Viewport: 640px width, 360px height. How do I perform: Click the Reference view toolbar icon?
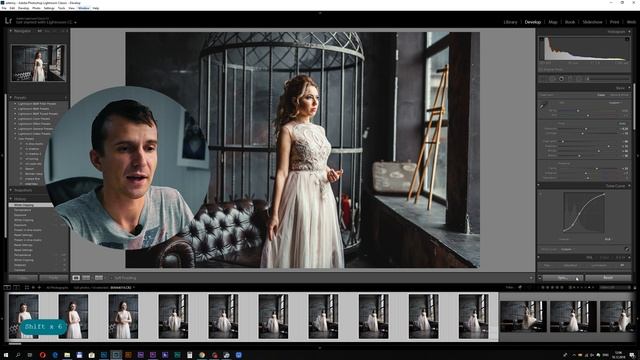click(x=86, y=278)
